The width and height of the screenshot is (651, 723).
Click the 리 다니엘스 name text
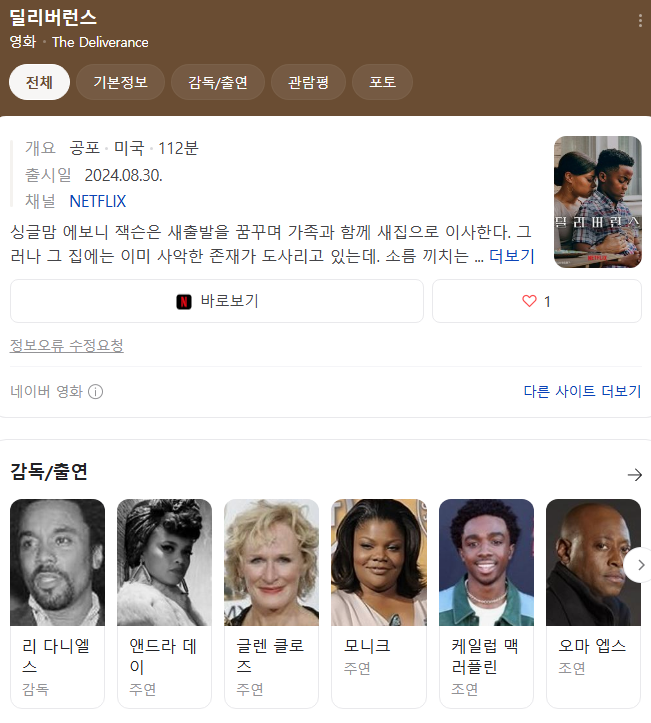(x=56, y=657)
